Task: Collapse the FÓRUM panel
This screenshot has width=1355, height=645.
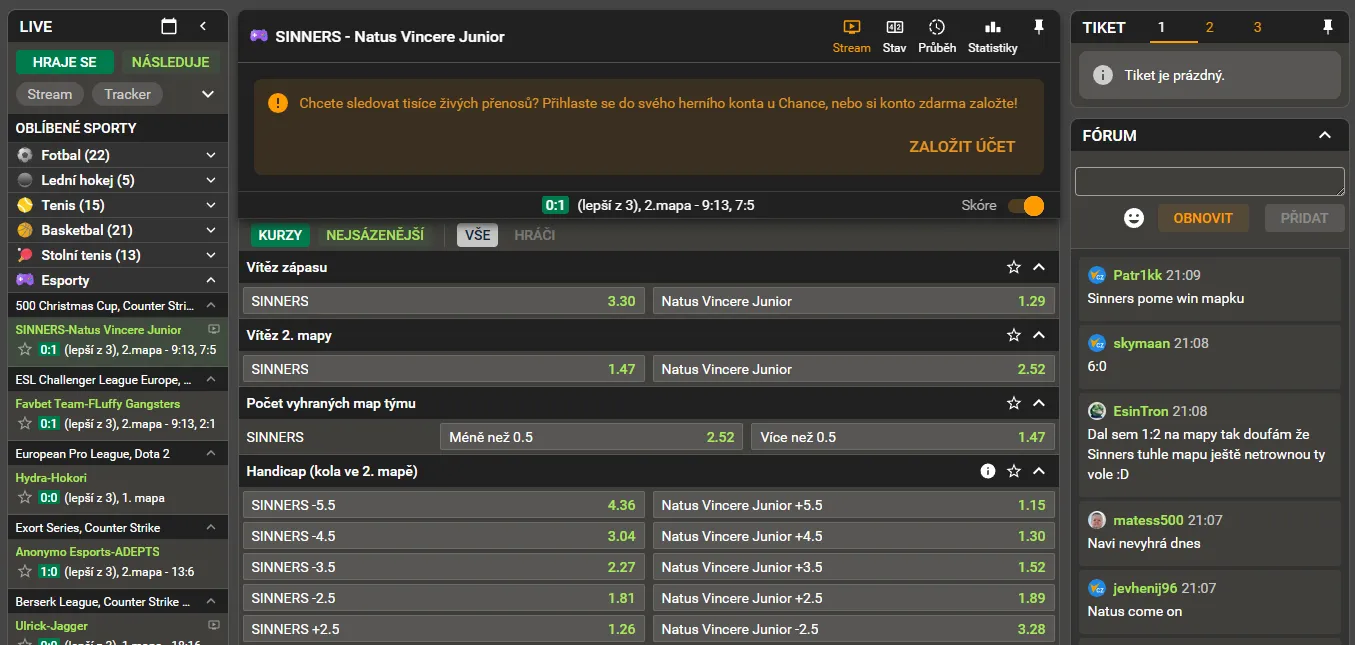Action: tap(1325, 135)
